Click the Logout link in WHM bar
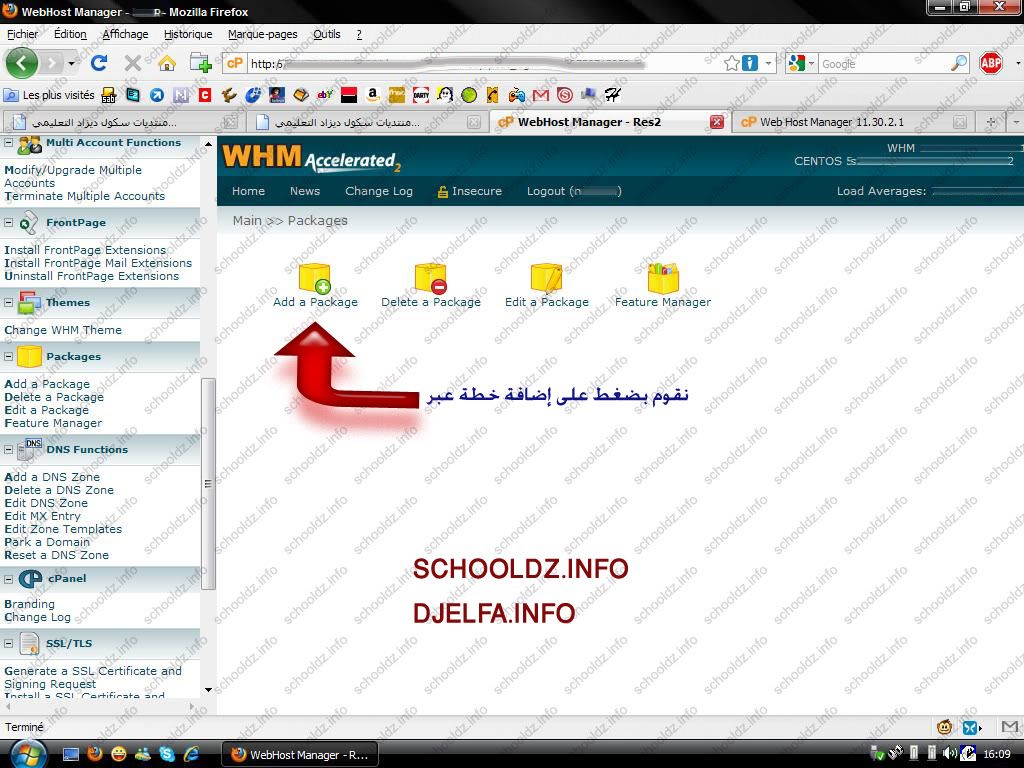The height and width of the screenshot is (768, 1024). pyautogui.click(x=574, y=191)
